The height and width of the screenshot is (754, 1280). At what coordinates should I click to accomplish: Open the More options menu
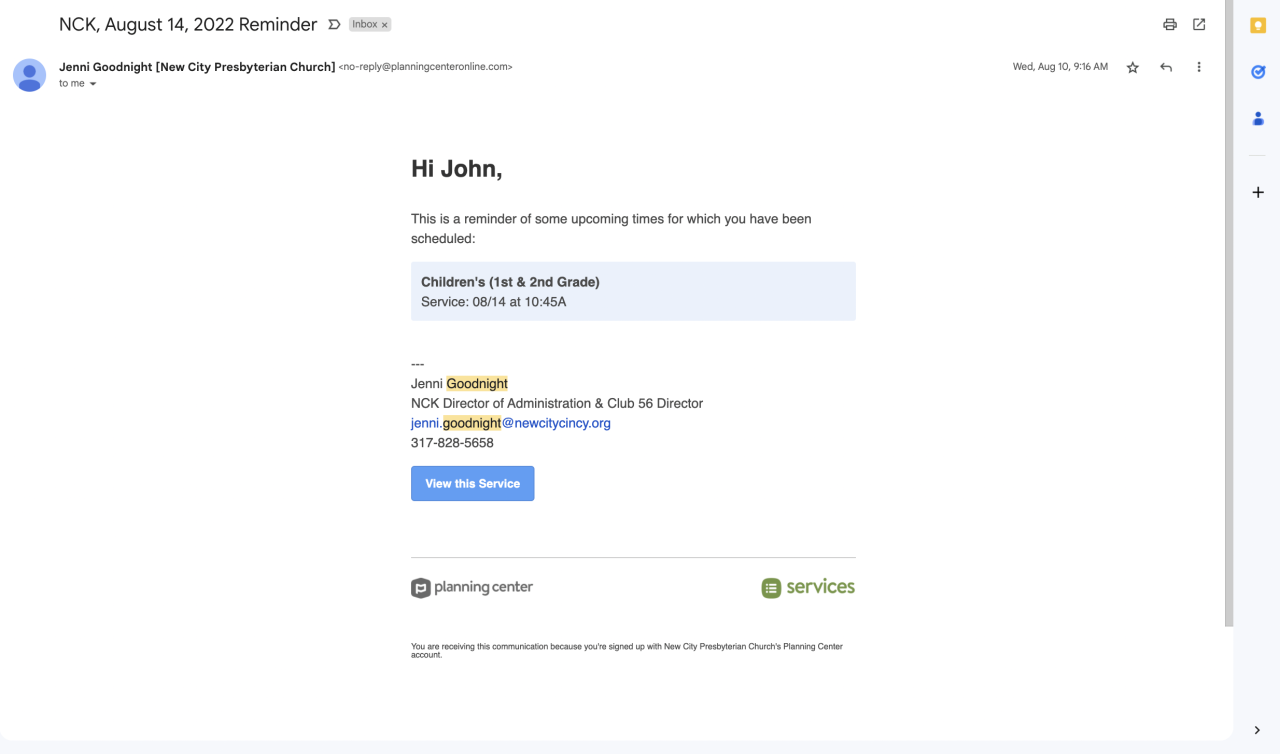(x=1199, y=67)
